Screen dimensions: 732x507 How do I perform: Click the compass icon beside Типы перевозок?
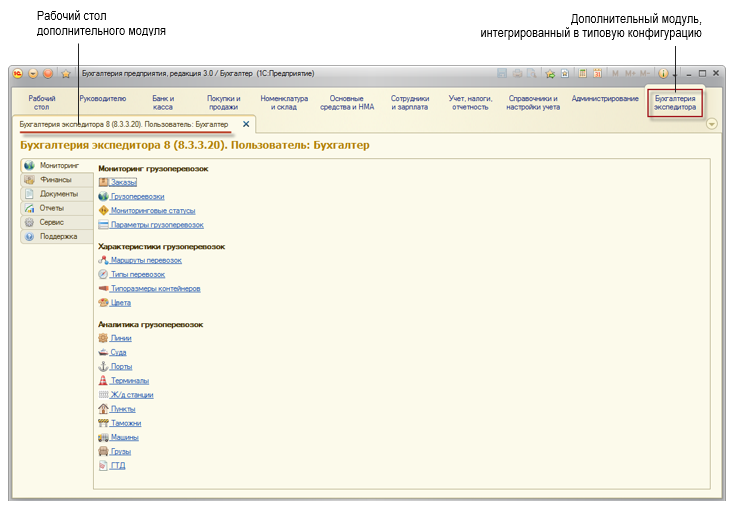point(103,275)
